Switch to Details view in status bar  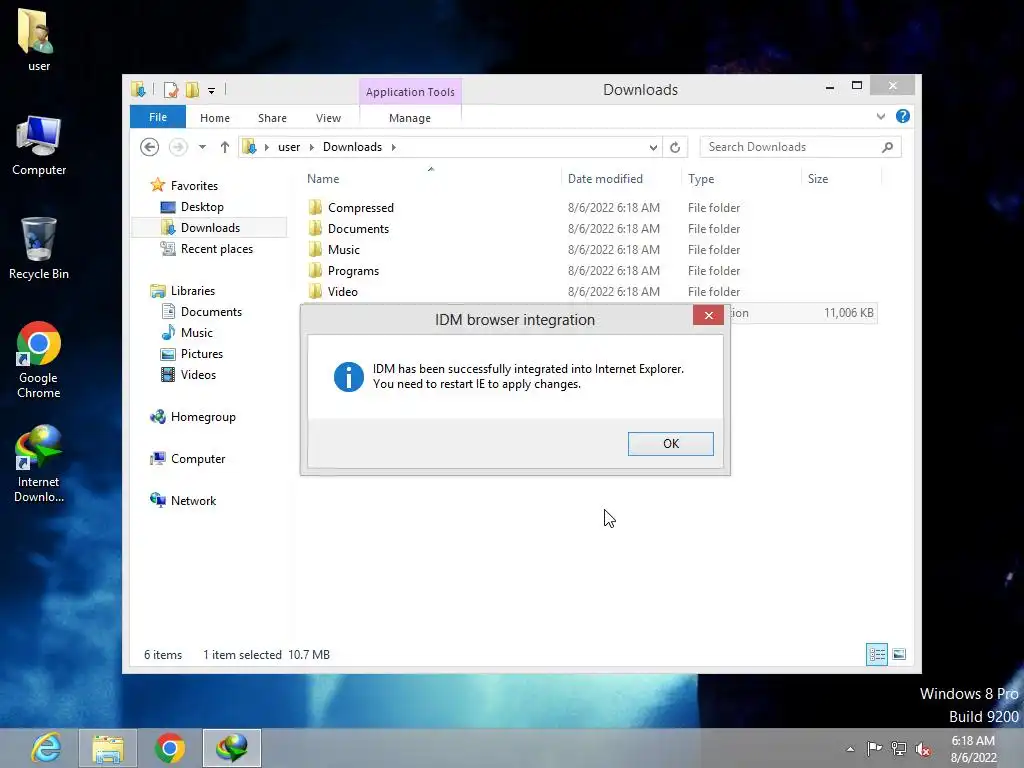(x=876, y=654)
